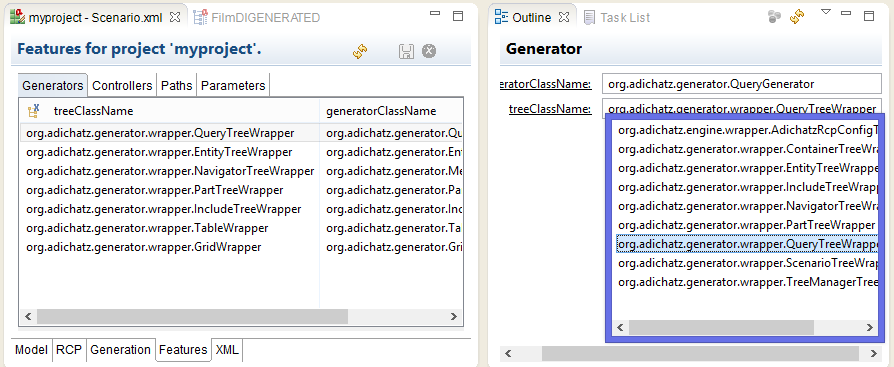Click the generators table scrollbar left arrow
This screenshot has width=894, height=367.
point(27,316)
